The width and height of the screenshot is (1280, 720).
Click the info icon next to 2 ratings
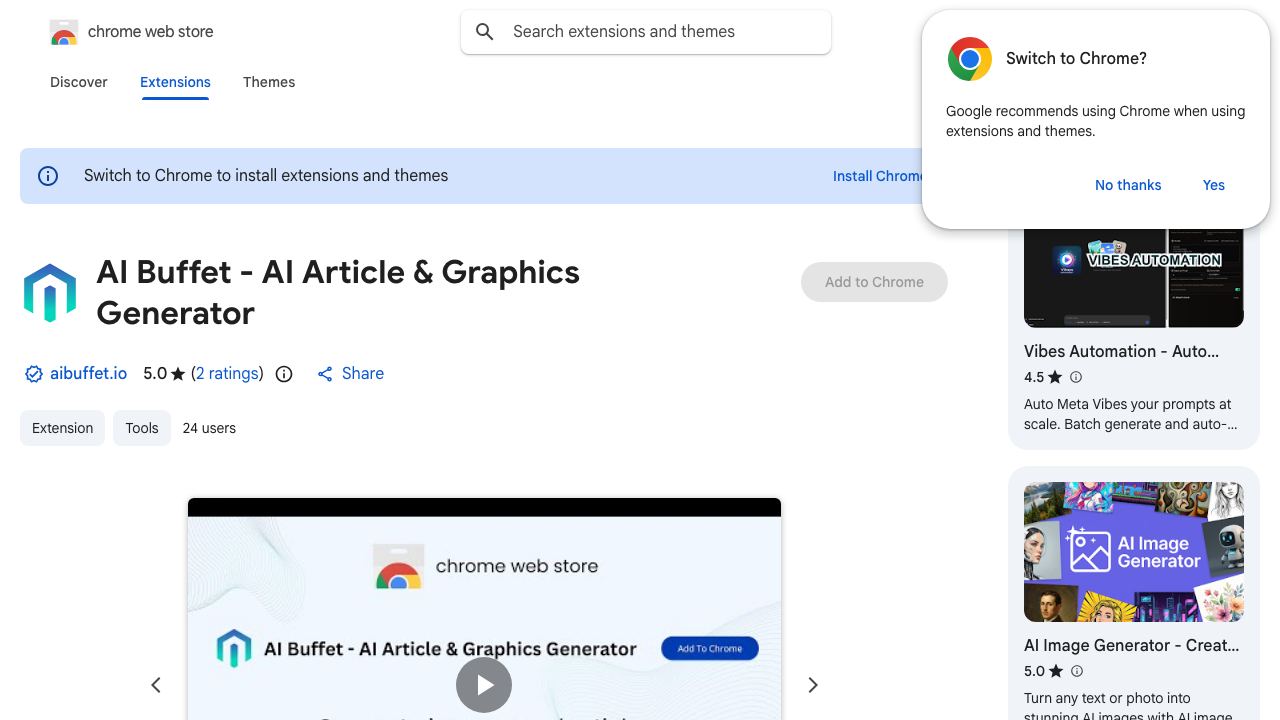tap(284, 374)
